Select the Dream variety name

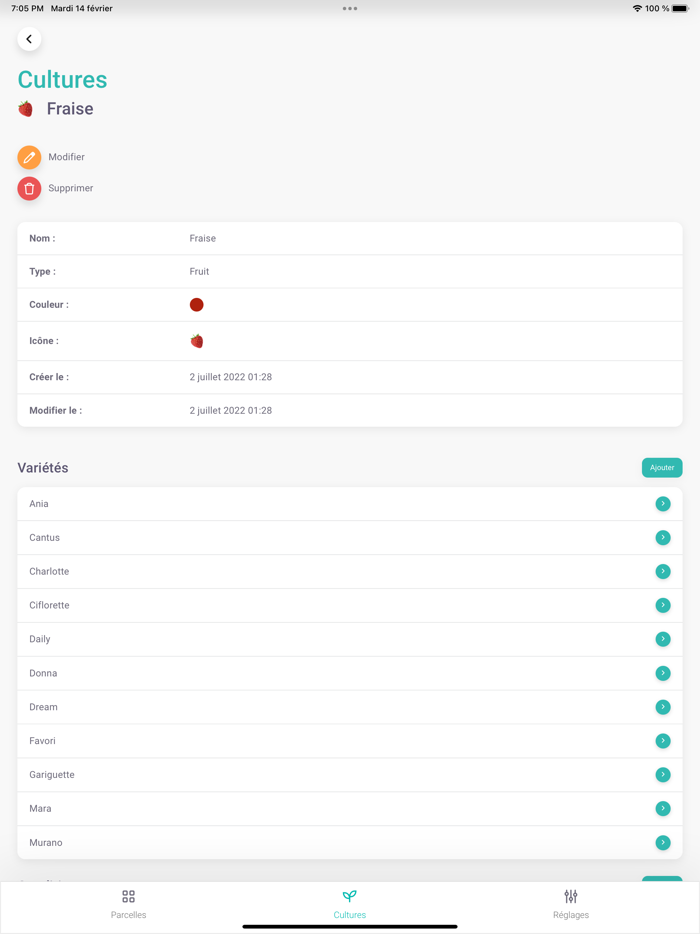click(x=43, y=707)
